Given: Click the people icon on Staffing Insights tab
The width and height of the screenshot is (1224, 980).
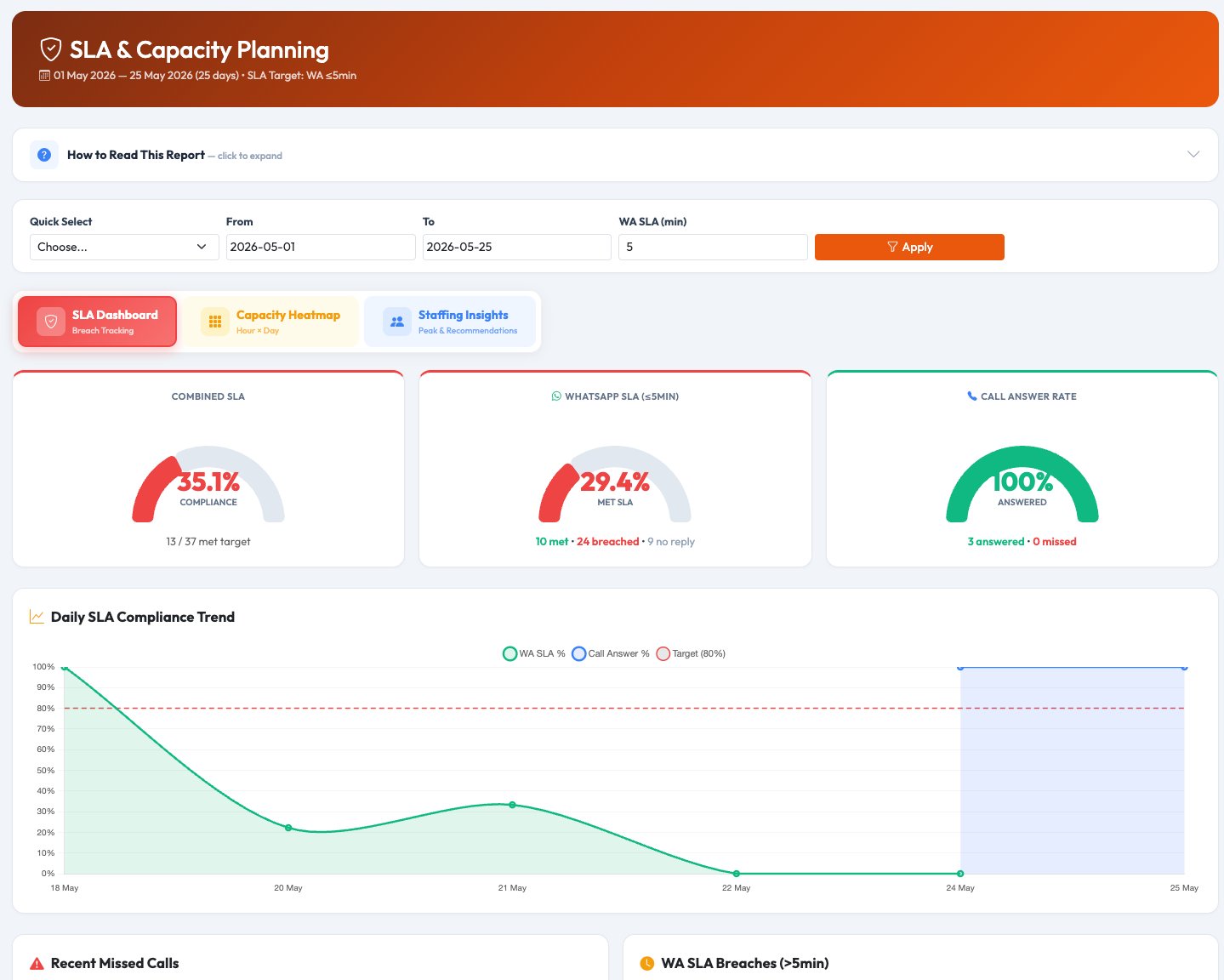Looking at the screenshot, I should tap(397, 322).
